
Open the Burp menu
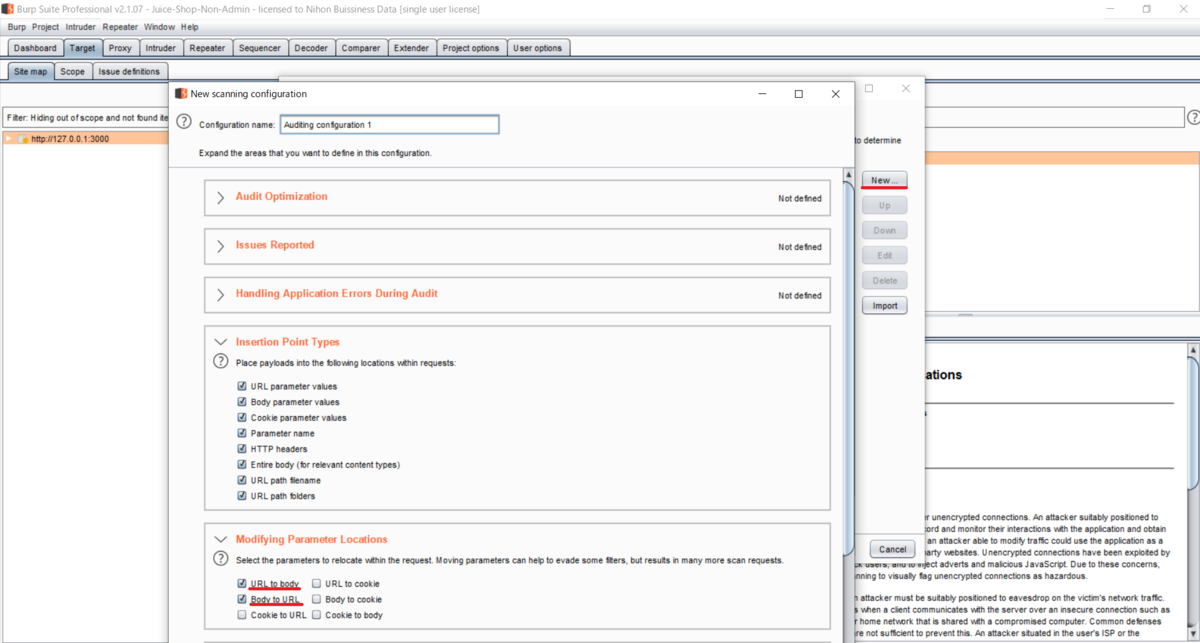(x=16, y=27)
